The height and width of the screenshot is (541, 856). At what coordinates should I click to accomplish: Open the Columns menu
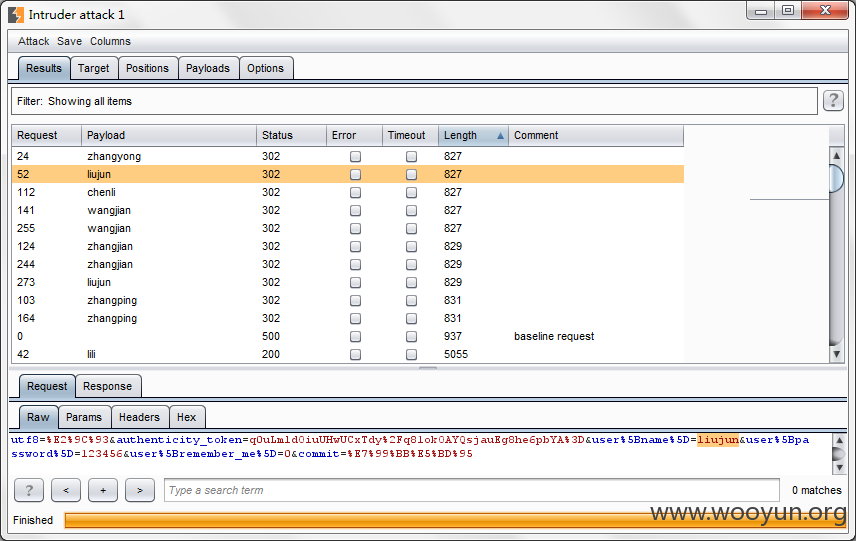point(110,41)
